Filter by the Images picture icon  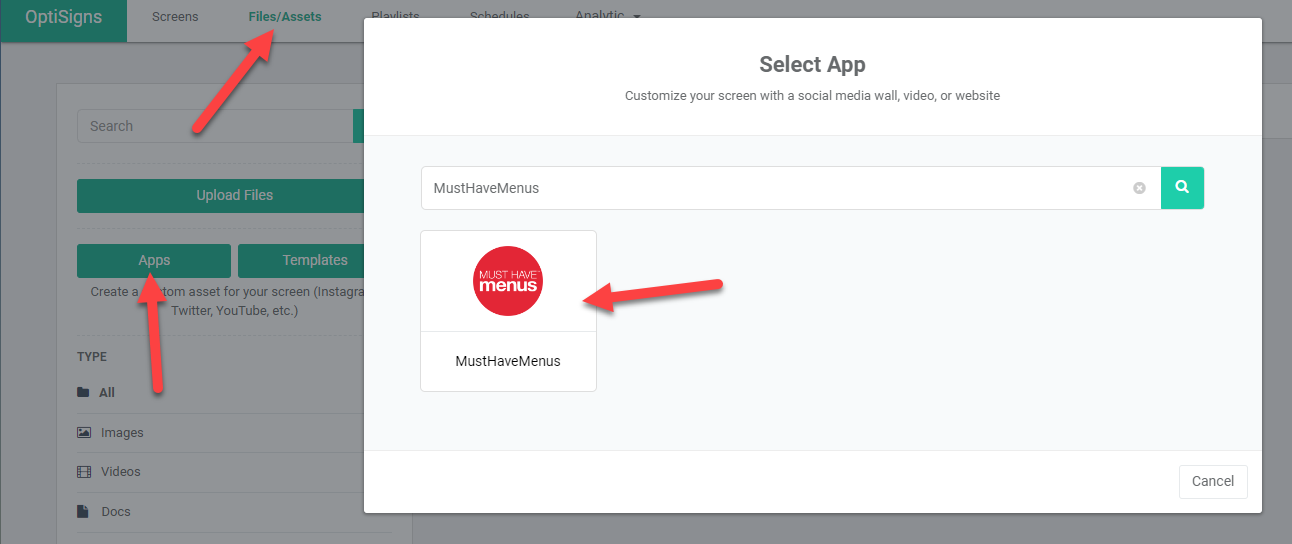pyautogui.click(x=84, y=433)
